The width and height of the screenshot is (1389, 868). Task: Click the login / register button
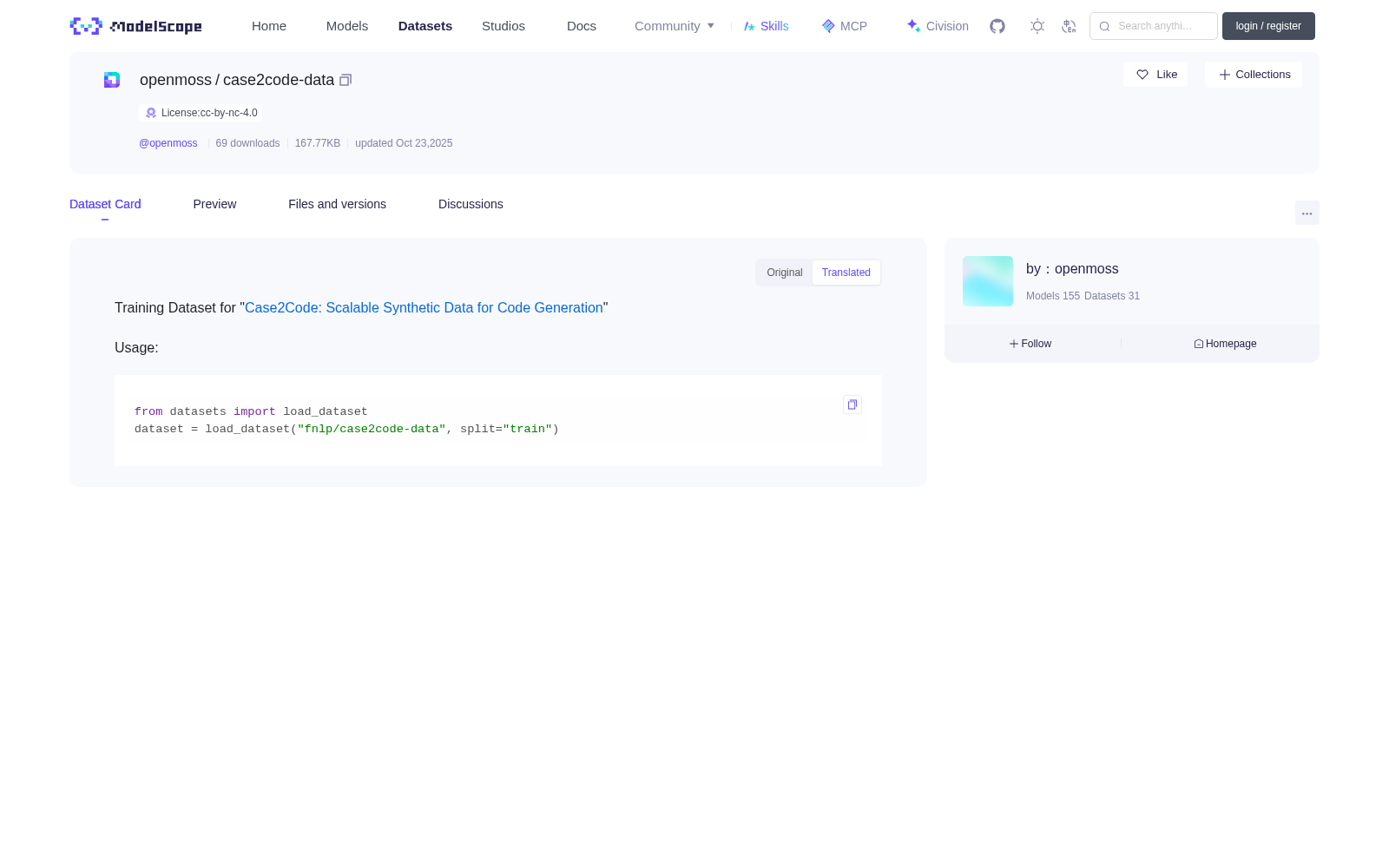click(1268, 26)
